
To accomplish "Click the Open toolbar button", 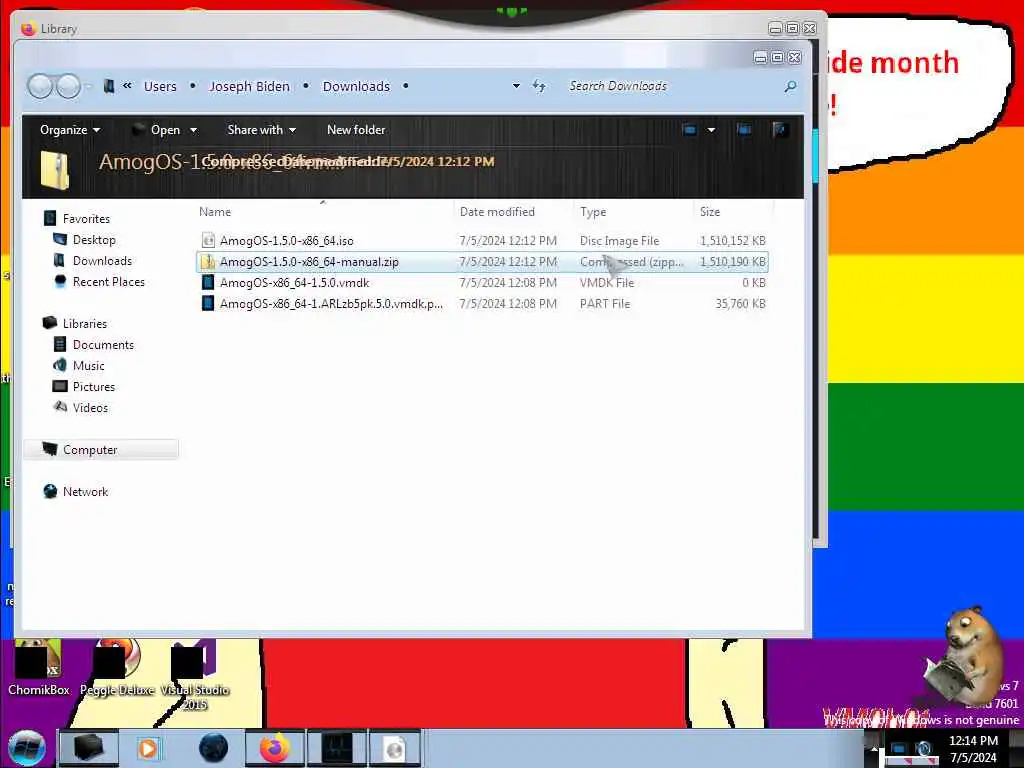I will pos(157,130).
